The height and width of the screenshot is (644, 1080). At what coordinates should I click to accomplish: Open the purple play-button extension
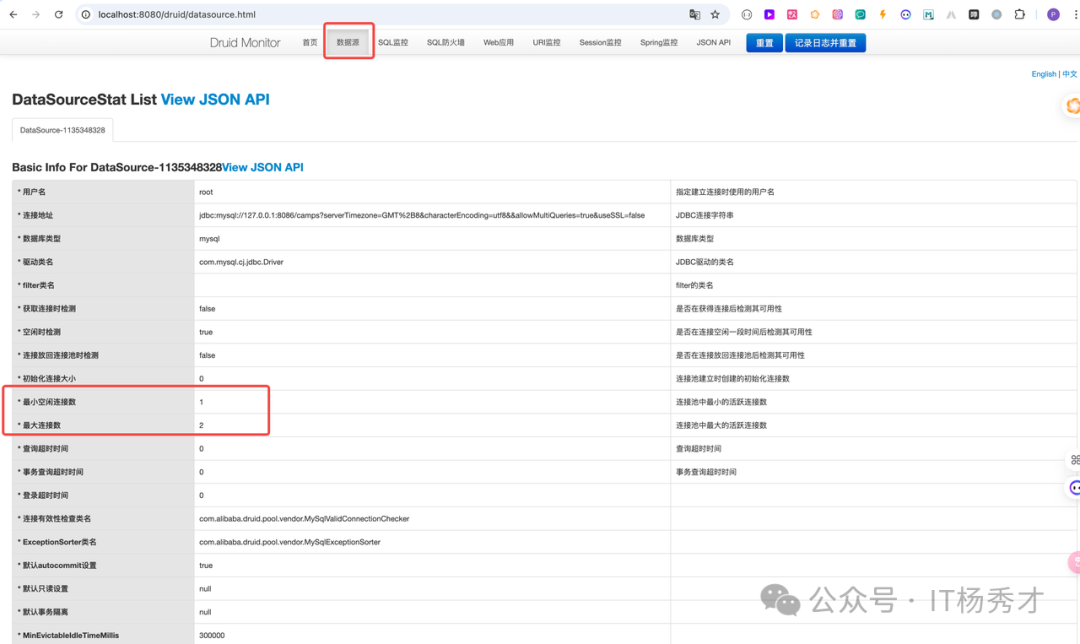[x=769, y=14]
